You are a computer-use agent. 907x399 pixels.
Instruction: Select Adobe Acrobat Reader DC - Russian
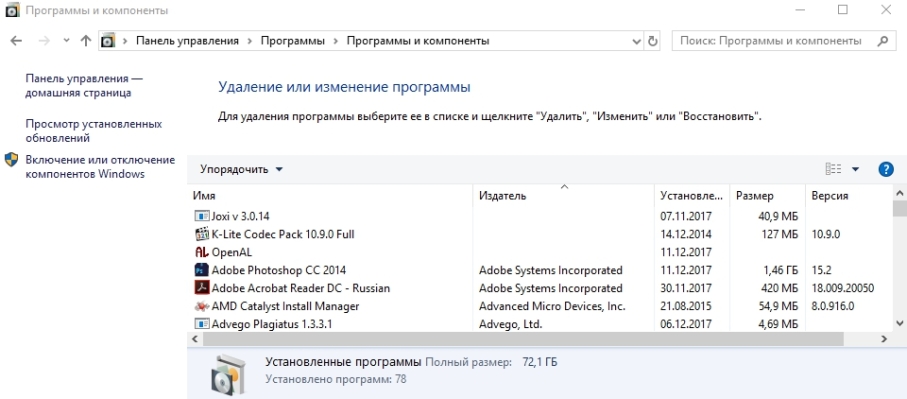301,288
